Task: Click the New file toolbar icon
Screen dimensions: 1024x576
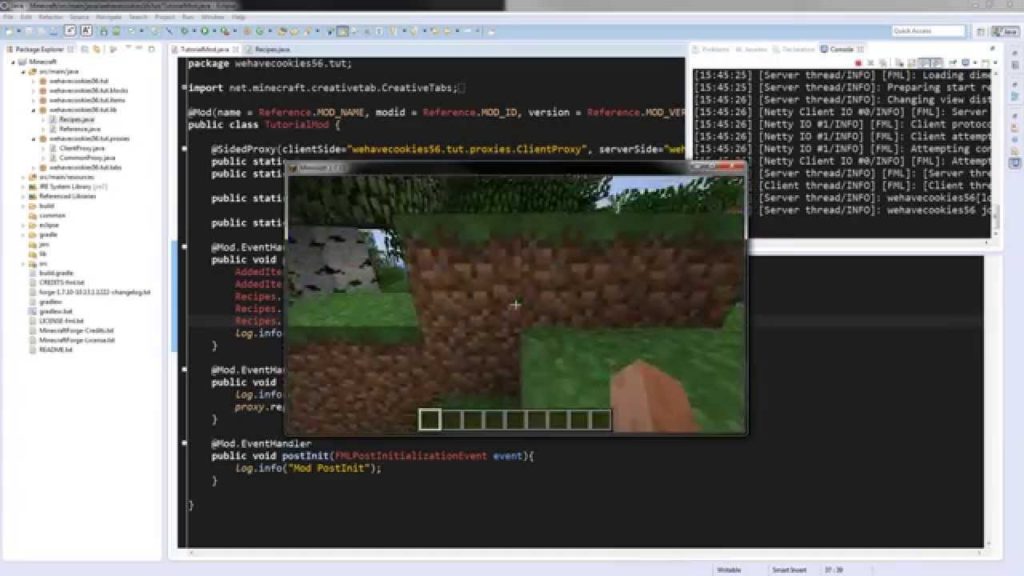Action: click(9, 31)
